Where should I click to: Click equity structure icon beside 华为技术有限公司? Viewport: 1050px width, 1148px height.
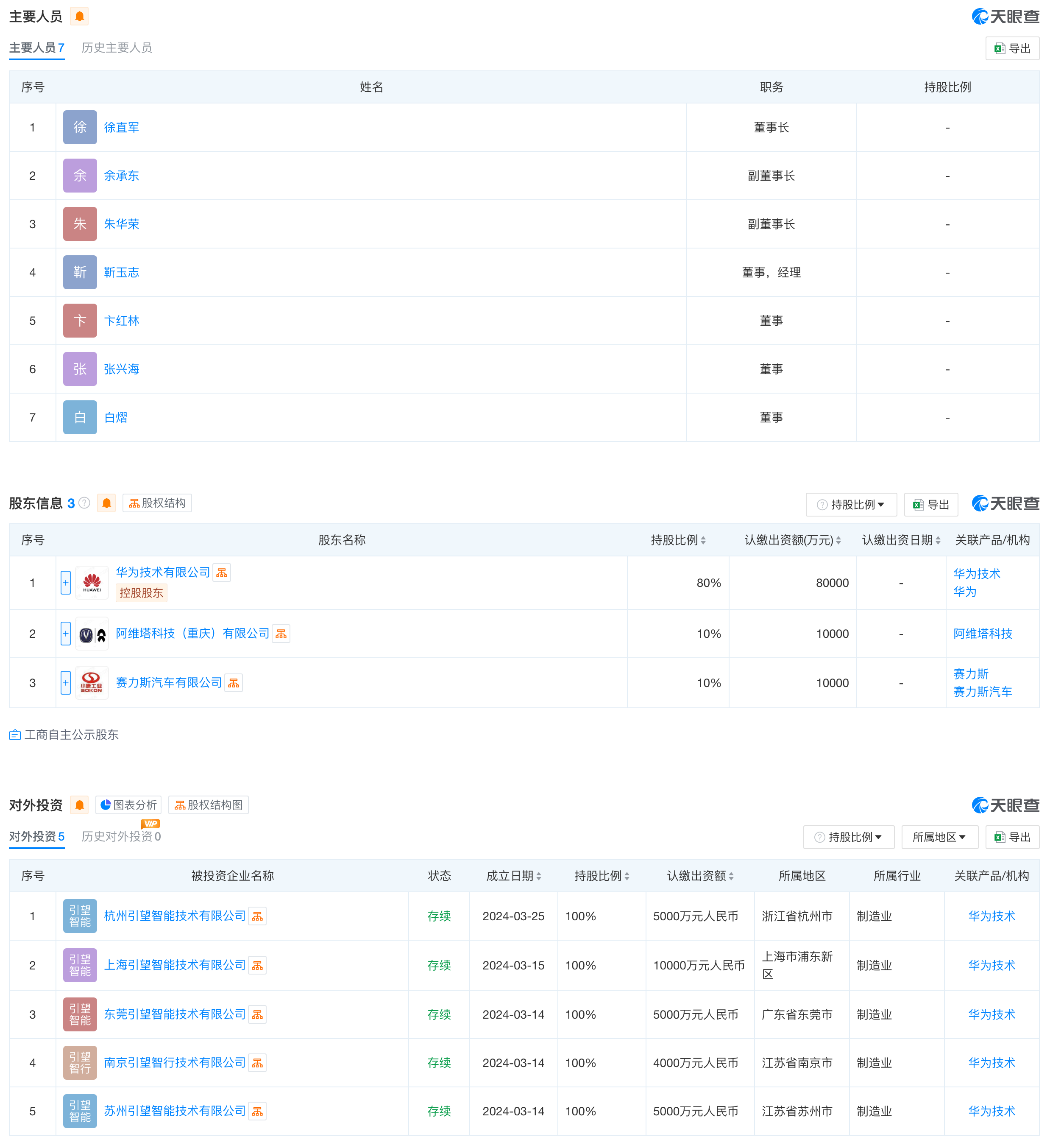pyautogui.click(x=222, y=573)
